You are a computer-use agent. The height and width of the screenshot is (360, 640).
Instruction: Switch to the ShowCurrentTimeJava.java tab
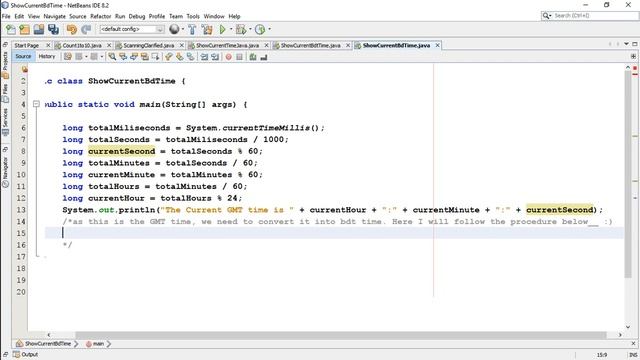227,45
